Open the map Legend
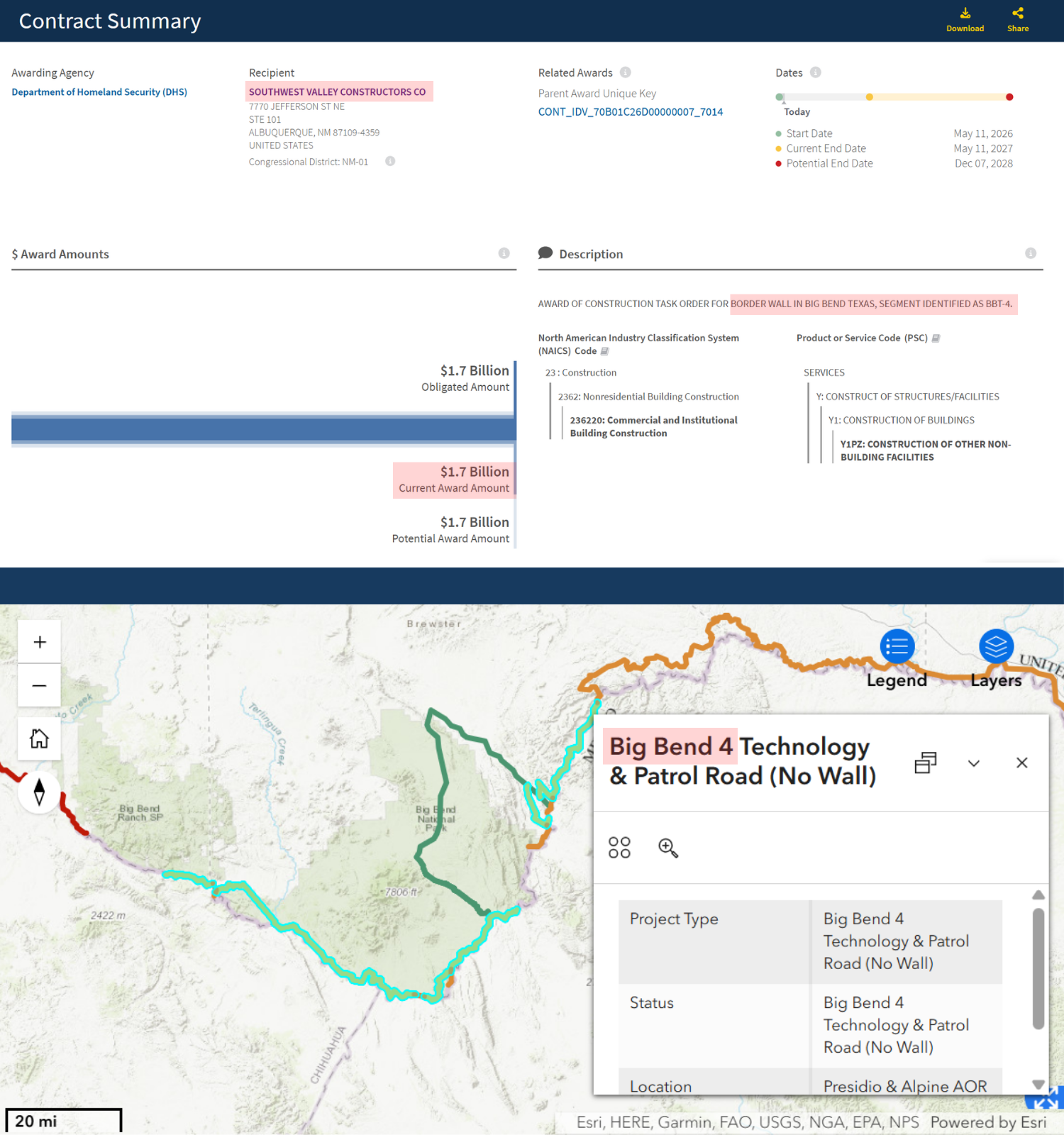Image resolution: width=1064 pixels, height=1135 pixels. click(x=897, y=646)
